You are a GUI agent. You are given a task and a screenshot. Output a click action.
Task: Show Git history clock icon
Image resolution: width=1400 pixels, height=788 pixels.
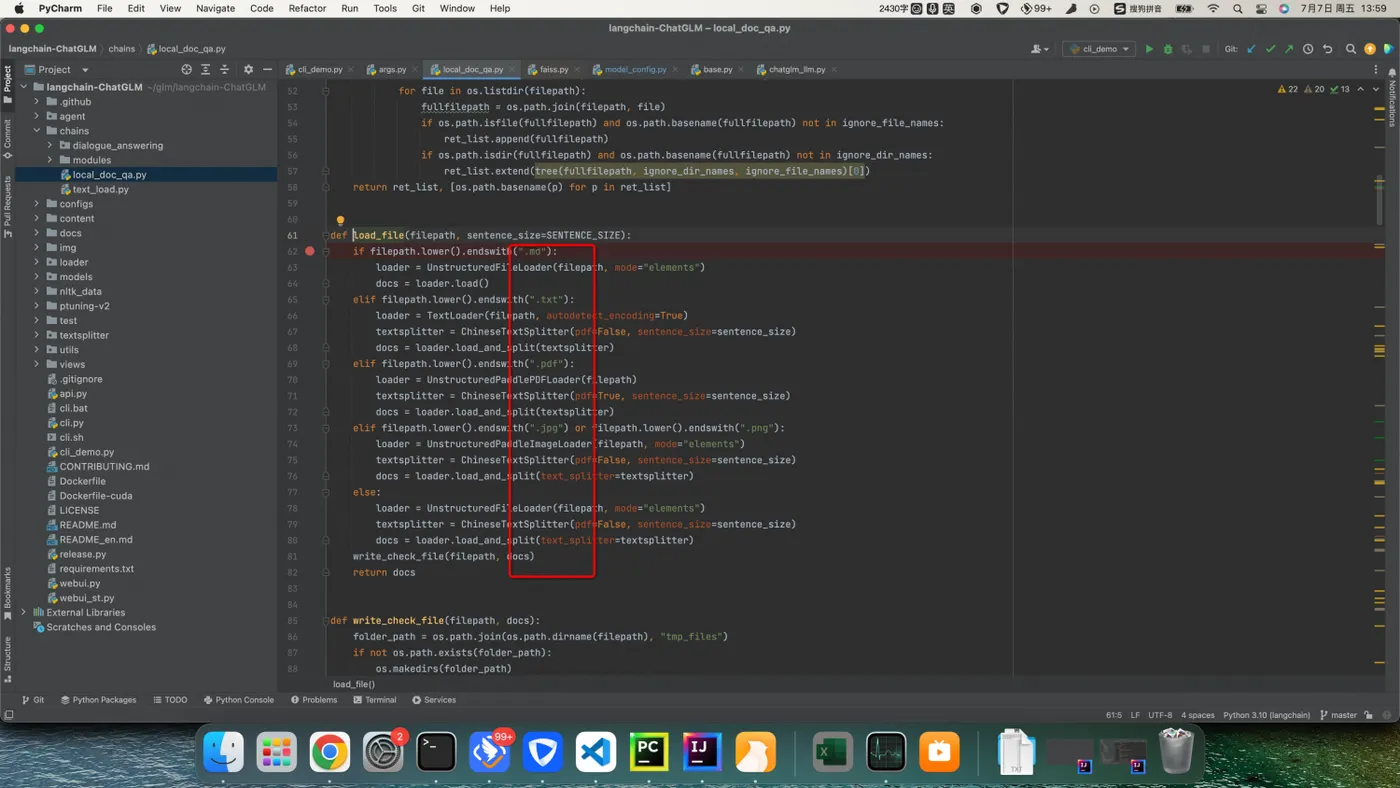point(1308,49)
